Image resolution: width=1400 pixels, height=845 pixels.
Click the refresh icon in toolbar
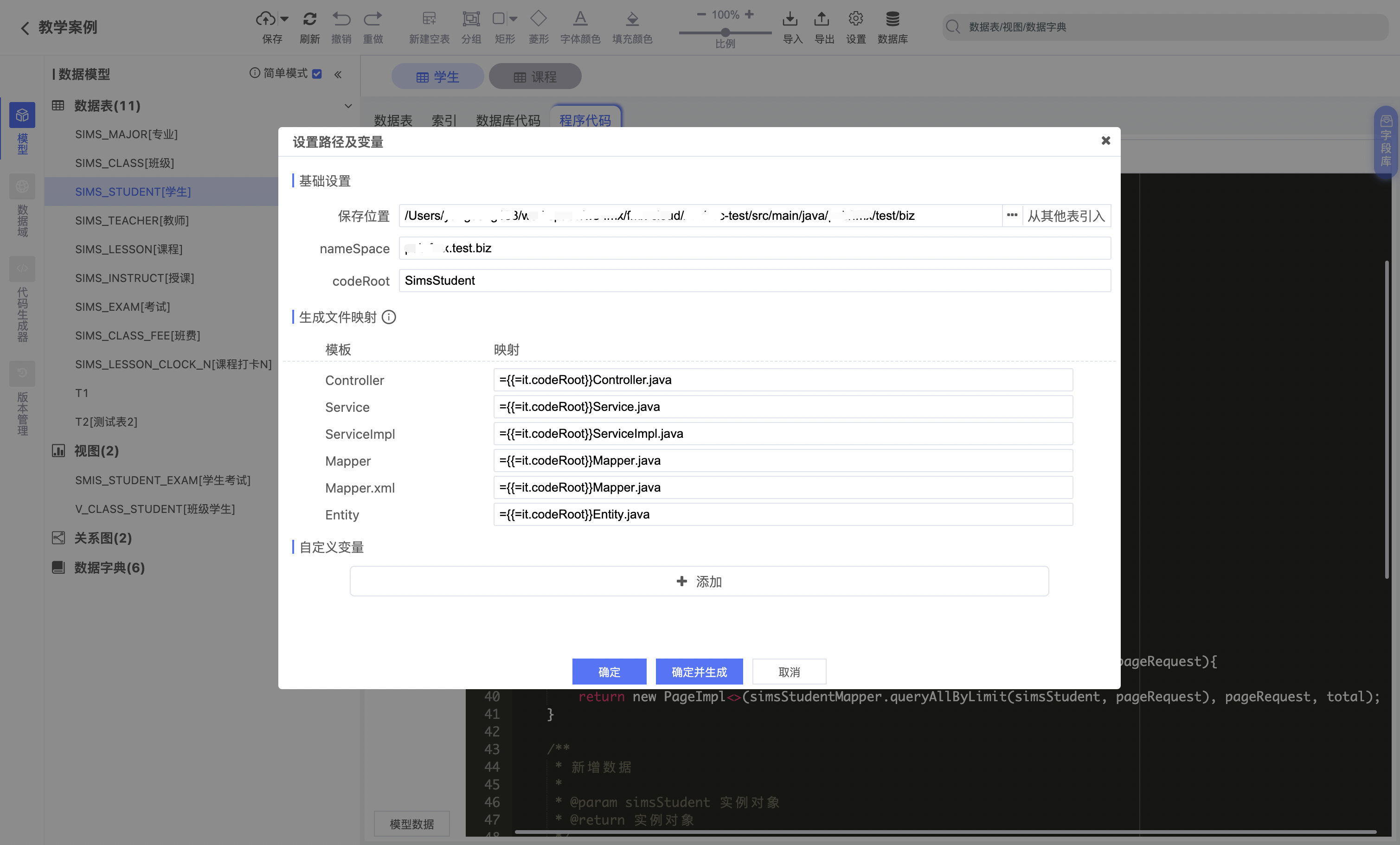click(x=310, y=19)
